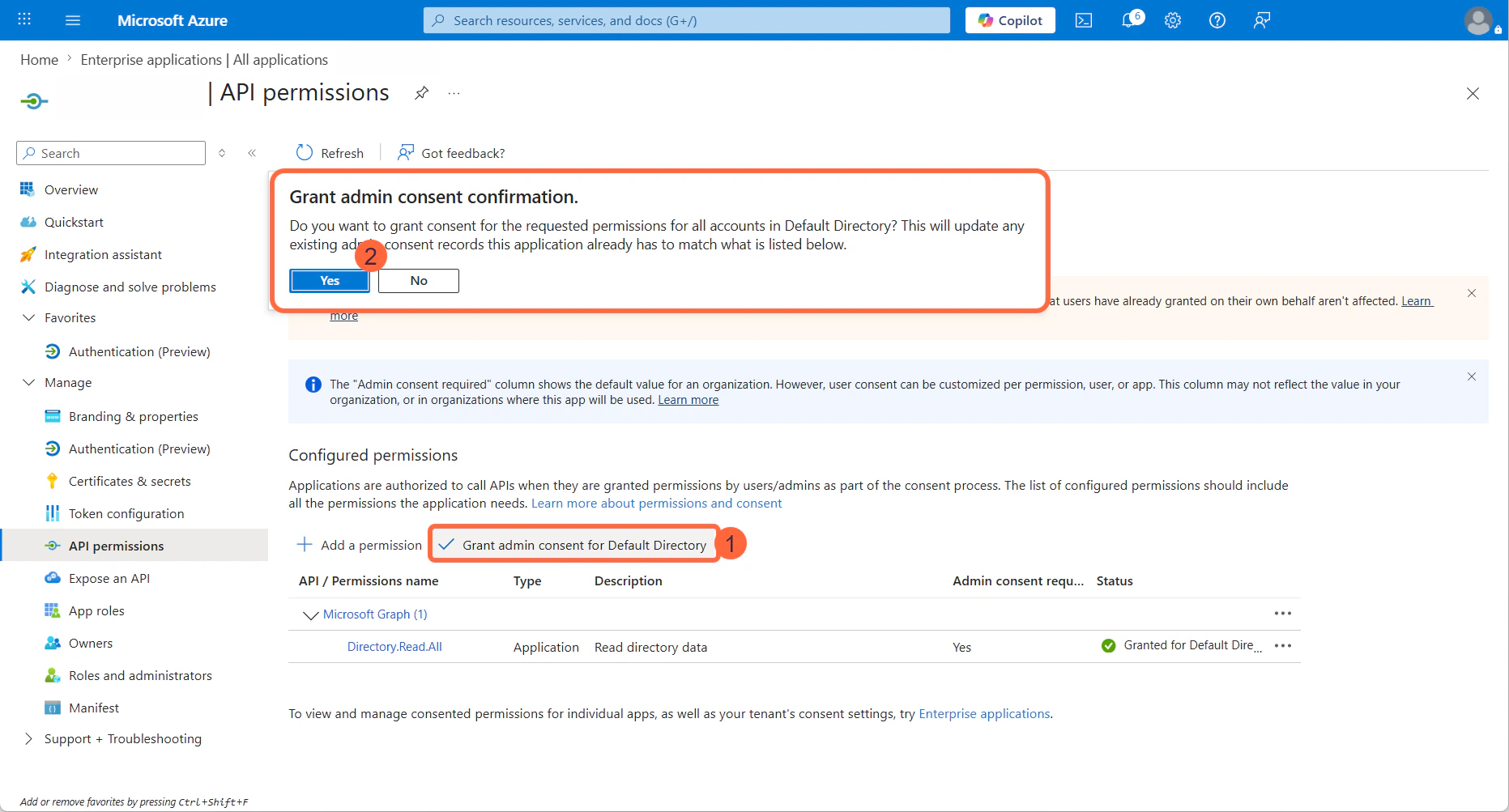This screenshot has width=1509, height=812.
Task: Open Integration assistant
Action: coord(103,254)
